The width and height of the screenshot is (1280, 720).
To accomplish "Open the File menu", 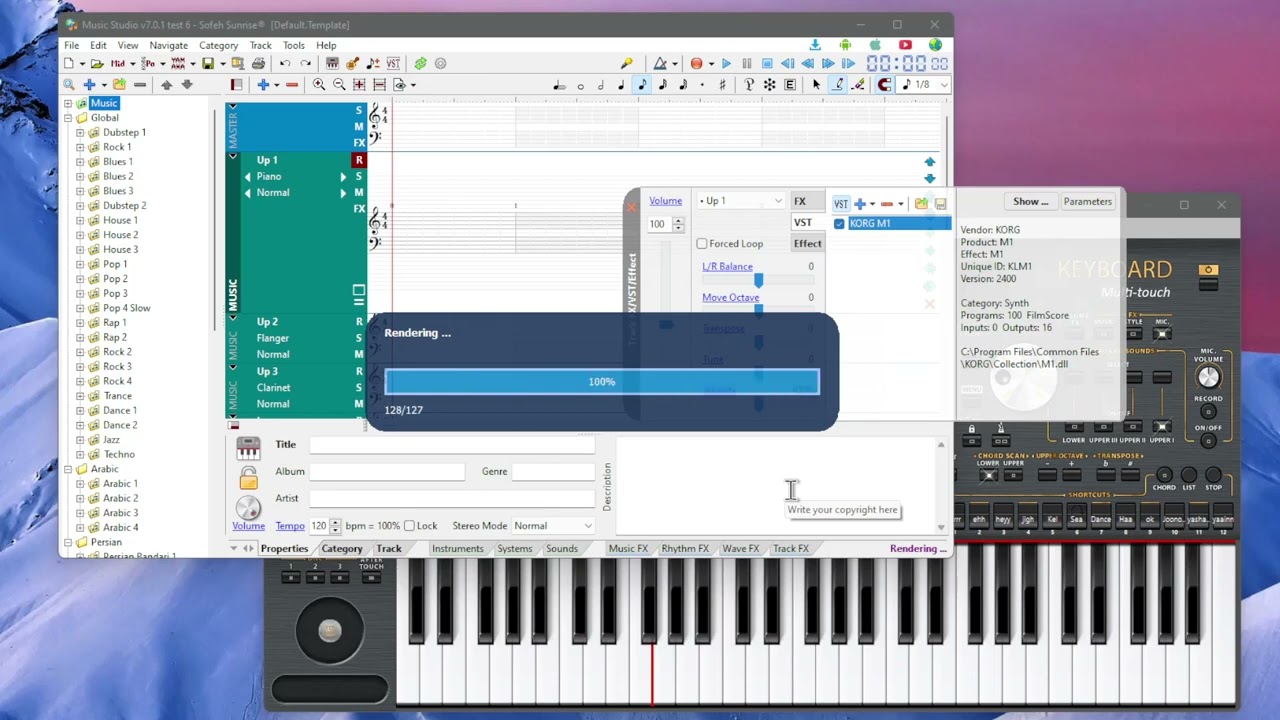I will 72,45.
